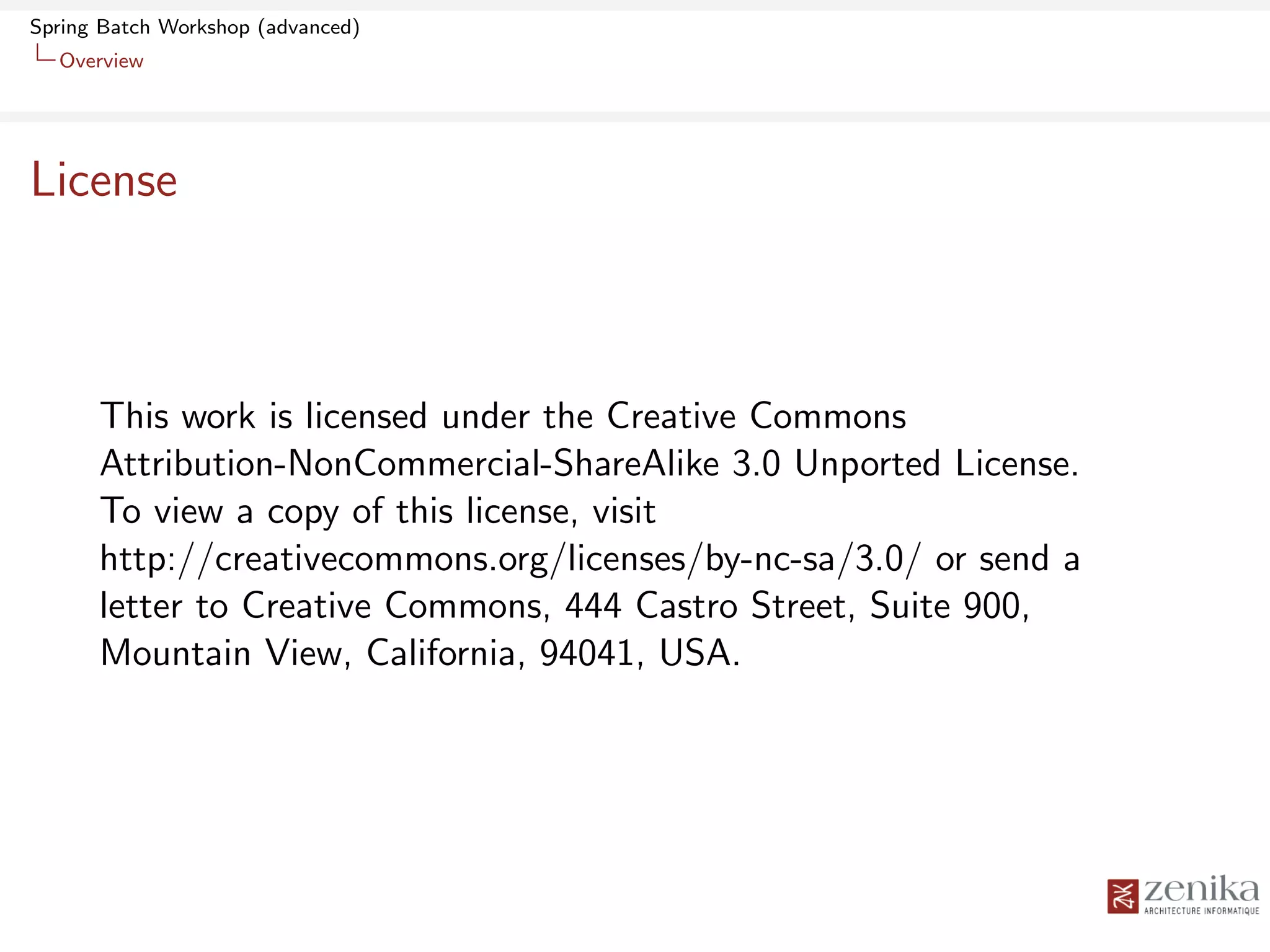Click the Attribution-NonCommercial-ShareAlike text
Viewport: 1270px width, 952px height.
point(409,464)
